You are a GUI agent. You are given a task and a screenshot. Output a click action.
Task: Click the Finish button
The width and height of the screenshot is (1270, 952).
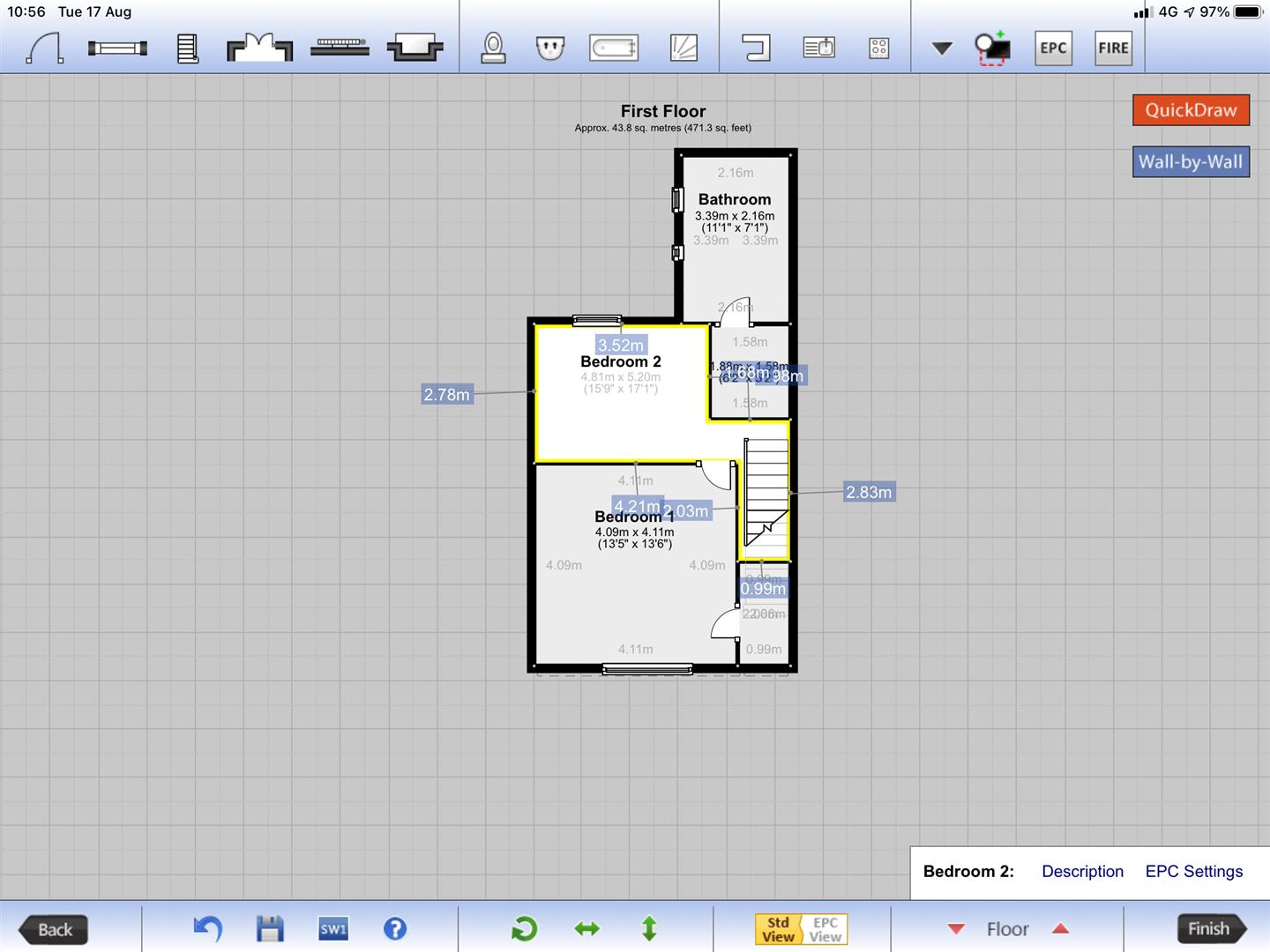click(1209, 928)
